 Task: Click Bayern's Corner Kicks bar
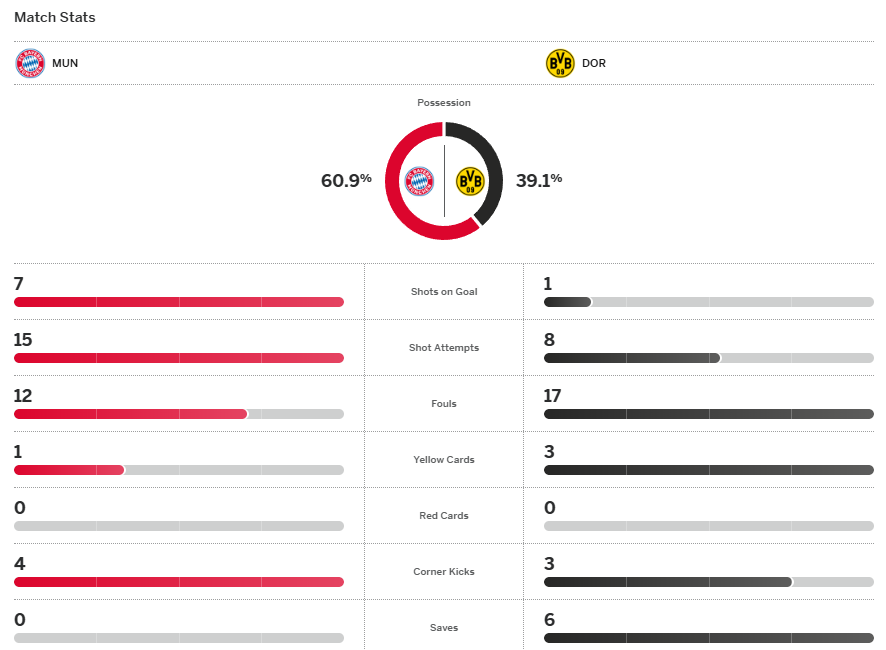coord(178,582)
